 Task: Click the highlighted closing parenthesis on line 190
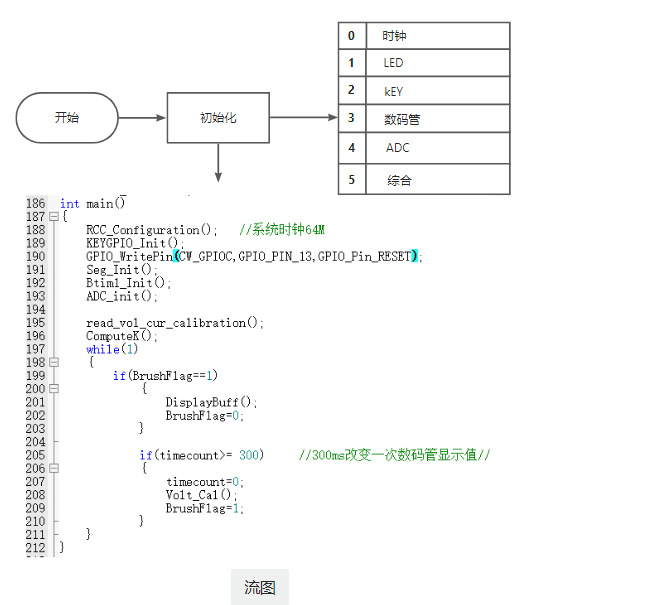[x=415, y=256]
